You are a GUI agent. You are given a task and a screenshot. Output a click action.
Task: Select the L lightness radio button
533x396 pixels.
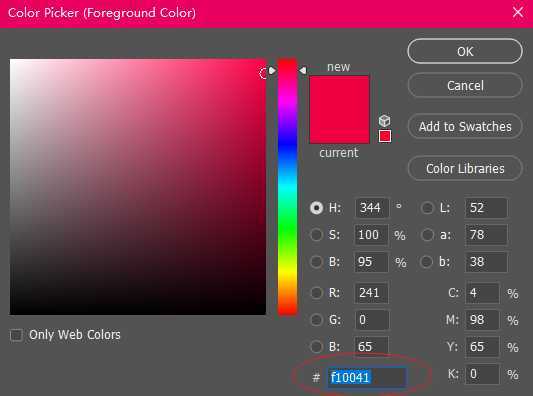(x=427, y=207)
